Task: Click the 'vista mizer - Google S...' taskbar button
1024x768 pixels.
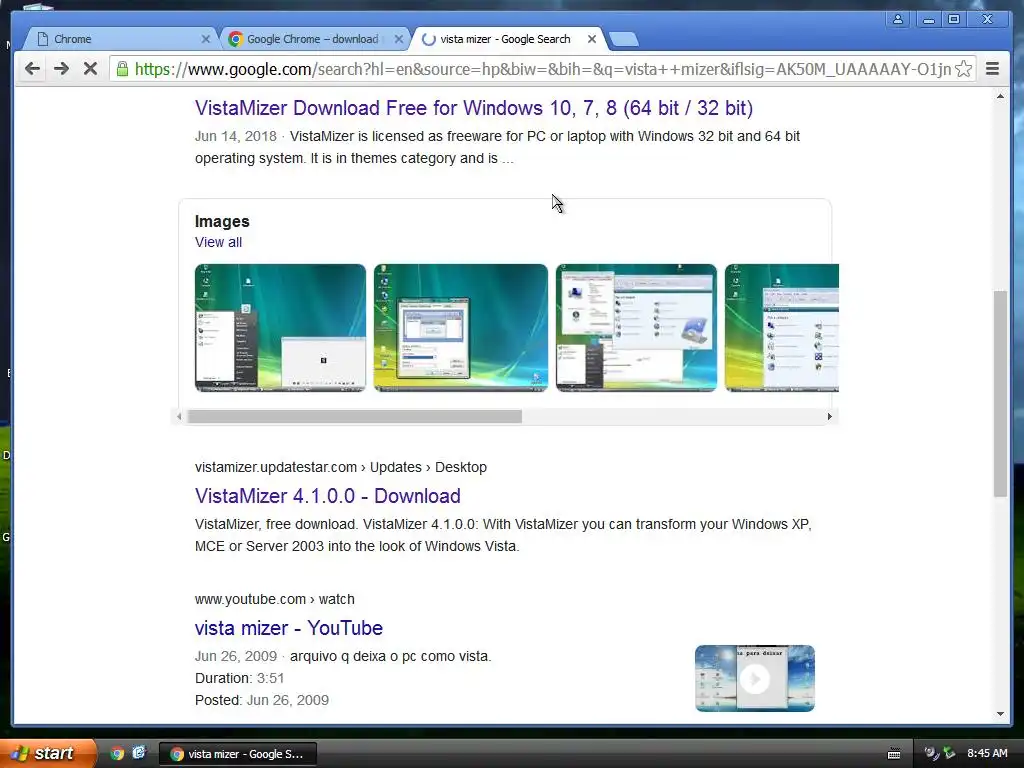Action: 238,754
